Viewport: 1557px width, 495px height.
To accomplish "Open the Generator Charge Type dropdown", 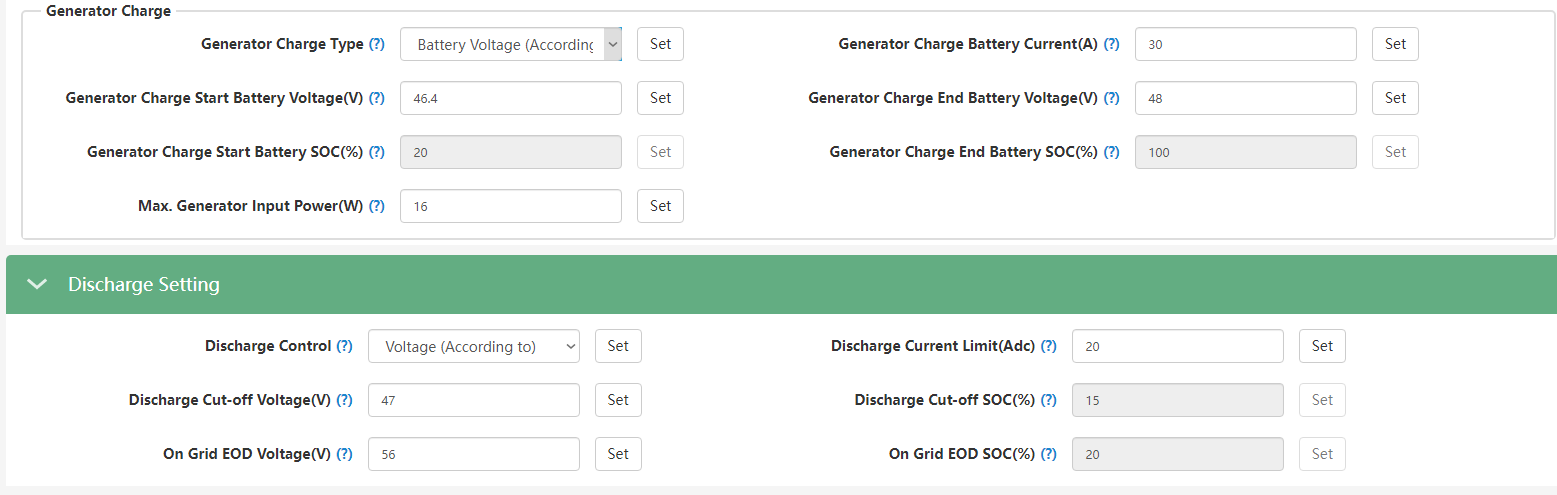I will pos(511,44).
